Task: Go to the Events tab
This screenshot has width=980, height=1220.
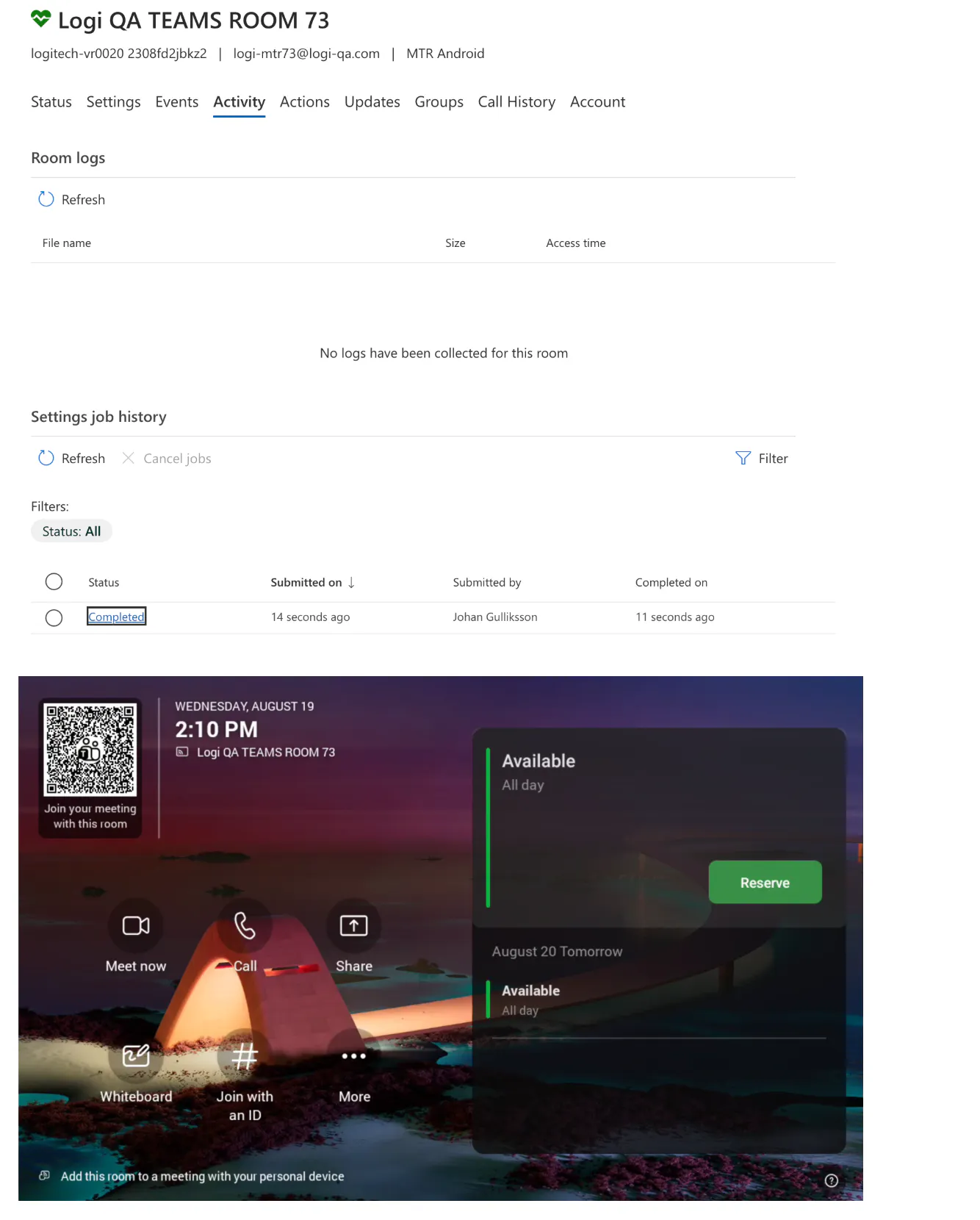Action: (x=177, y=102)
